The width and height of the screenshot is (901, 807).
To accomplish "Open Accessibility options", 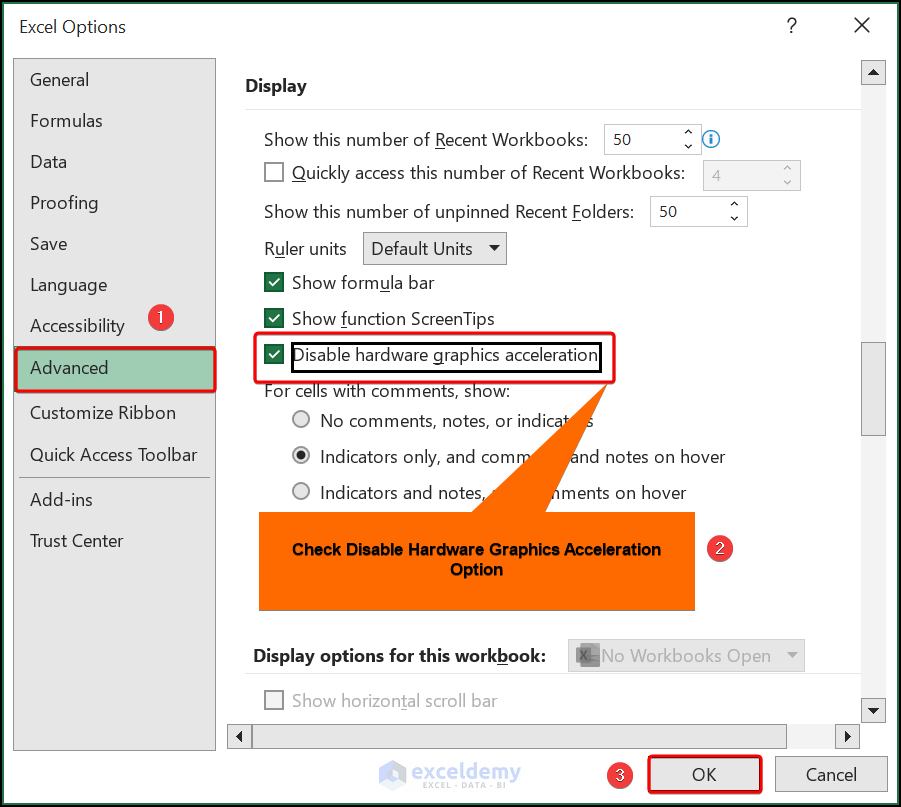I will coord(115,326).
